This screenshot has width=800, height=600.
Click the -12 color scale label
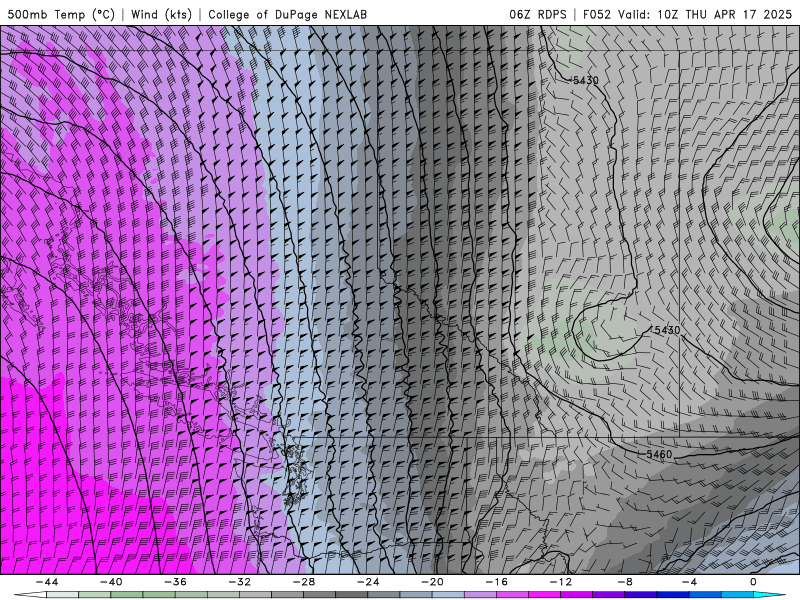(x=561, y=582)
